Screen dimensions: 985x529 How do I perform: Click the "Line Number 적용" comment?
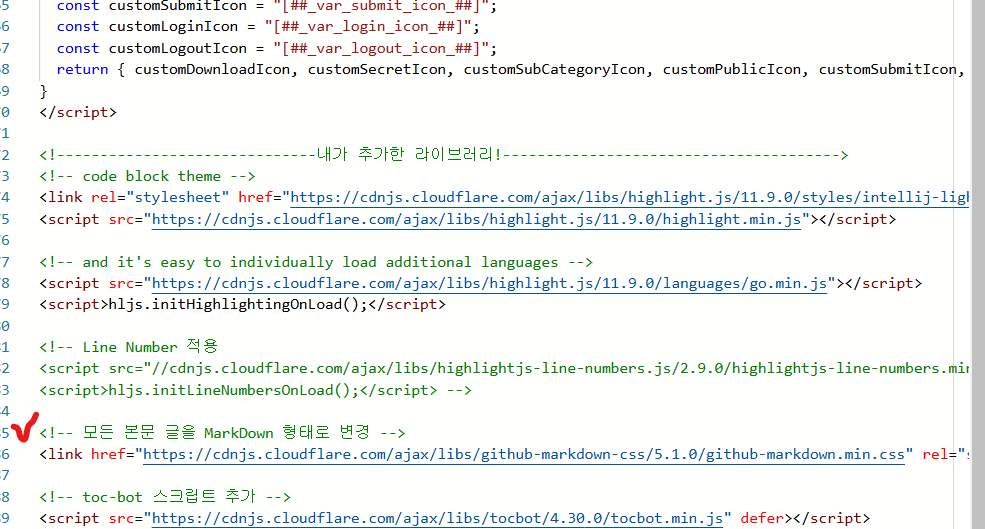pos(129,347)
